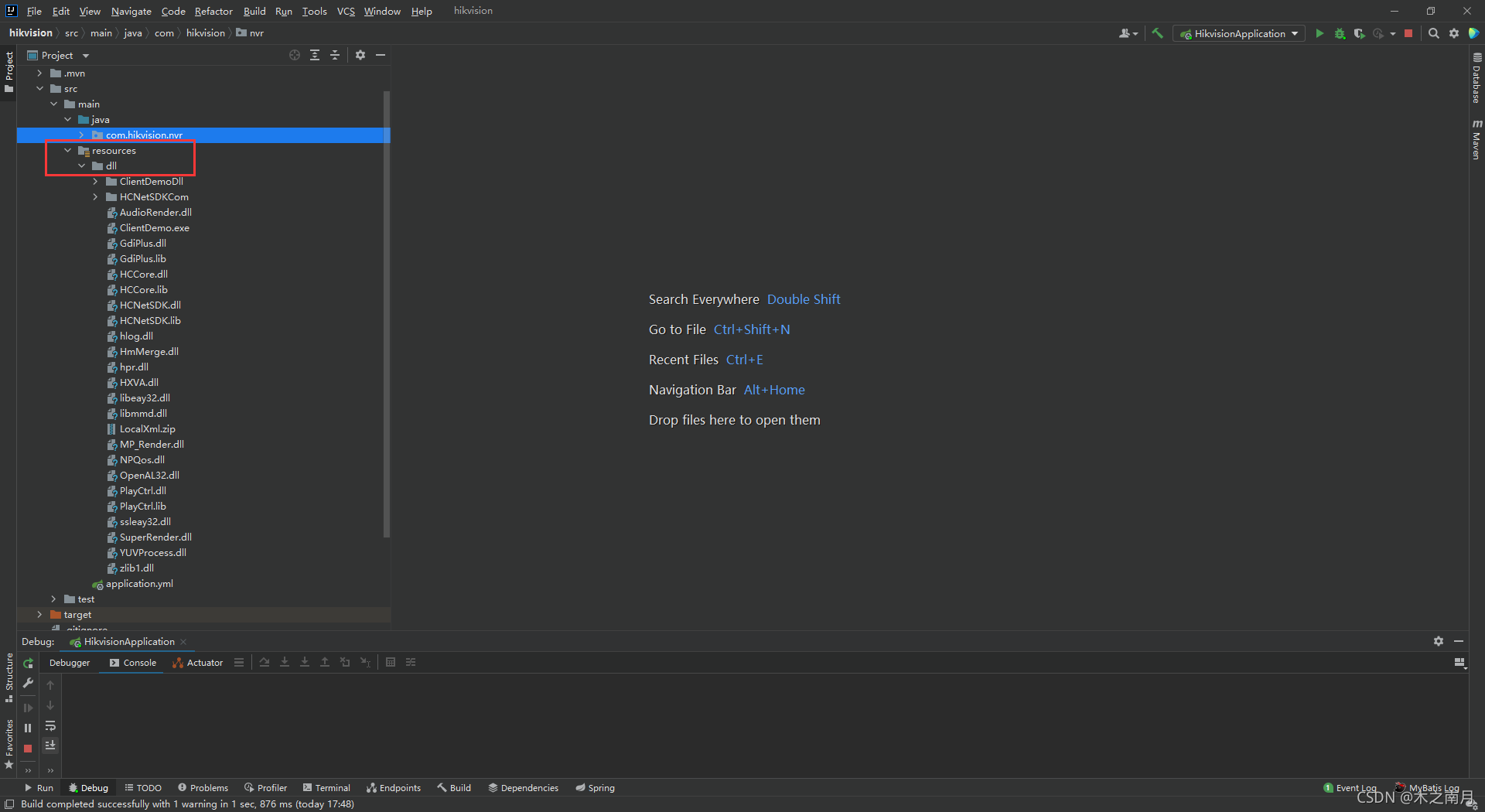Screen dimensions: 1485x812
Task: Open the HikvisionApplication run configuration dropdown
Action: 1239,33
